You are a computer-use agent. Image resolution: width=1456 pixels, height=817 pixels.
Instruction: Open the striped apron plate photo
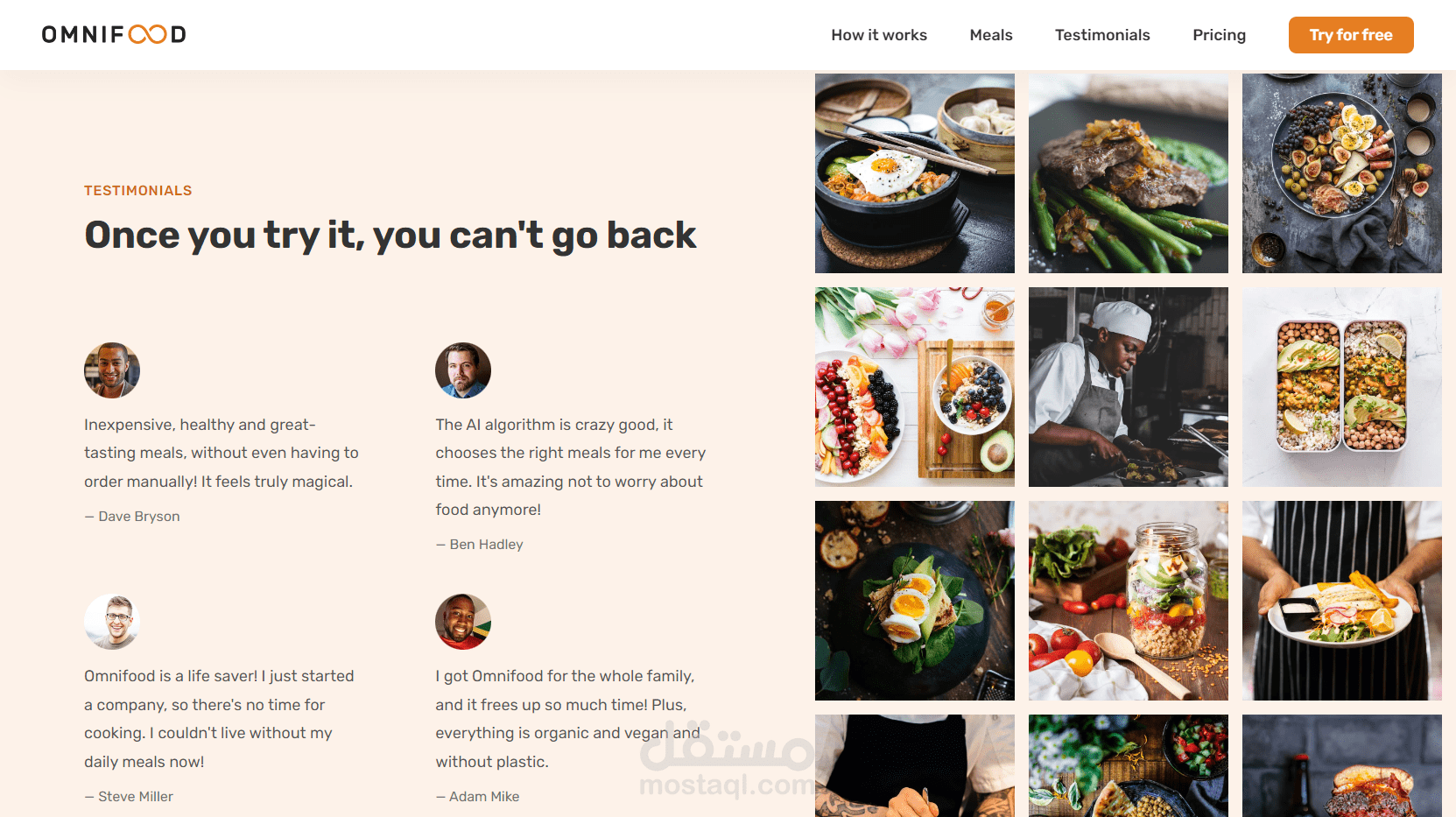[1342, 601]
